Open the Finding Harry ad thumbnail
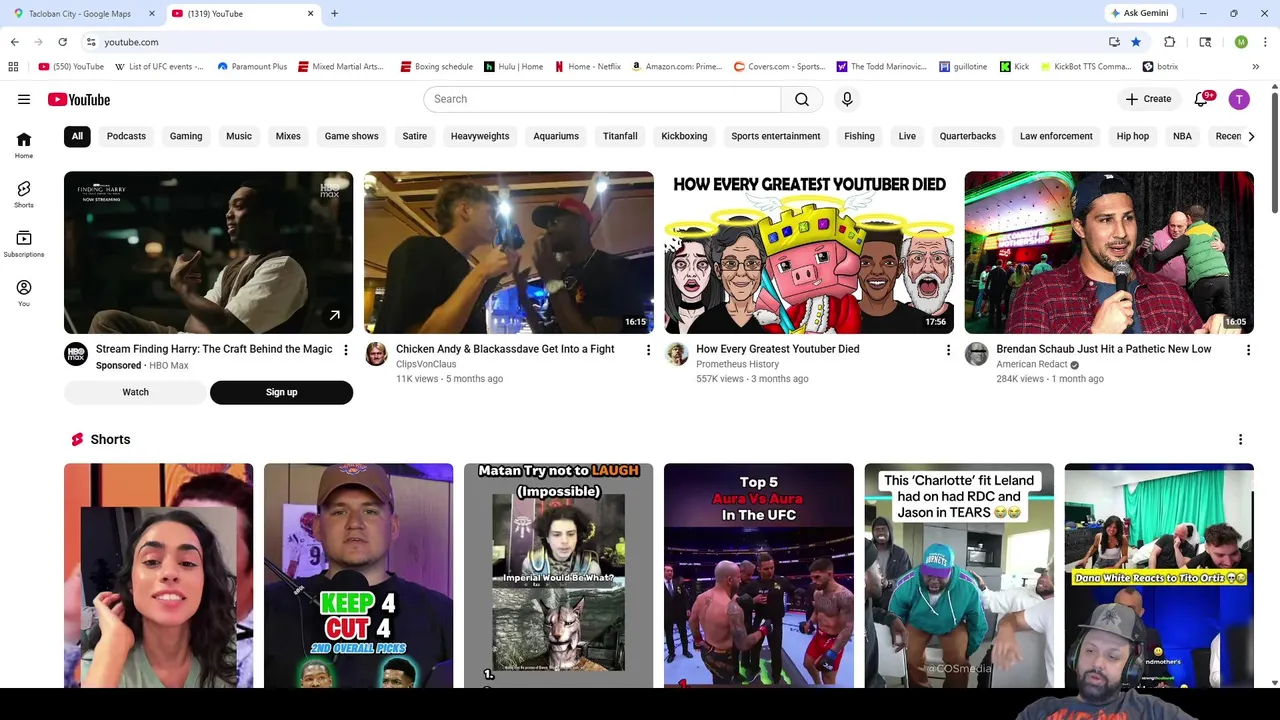This screenshot has height=720, width=1280. pos(208,252)
